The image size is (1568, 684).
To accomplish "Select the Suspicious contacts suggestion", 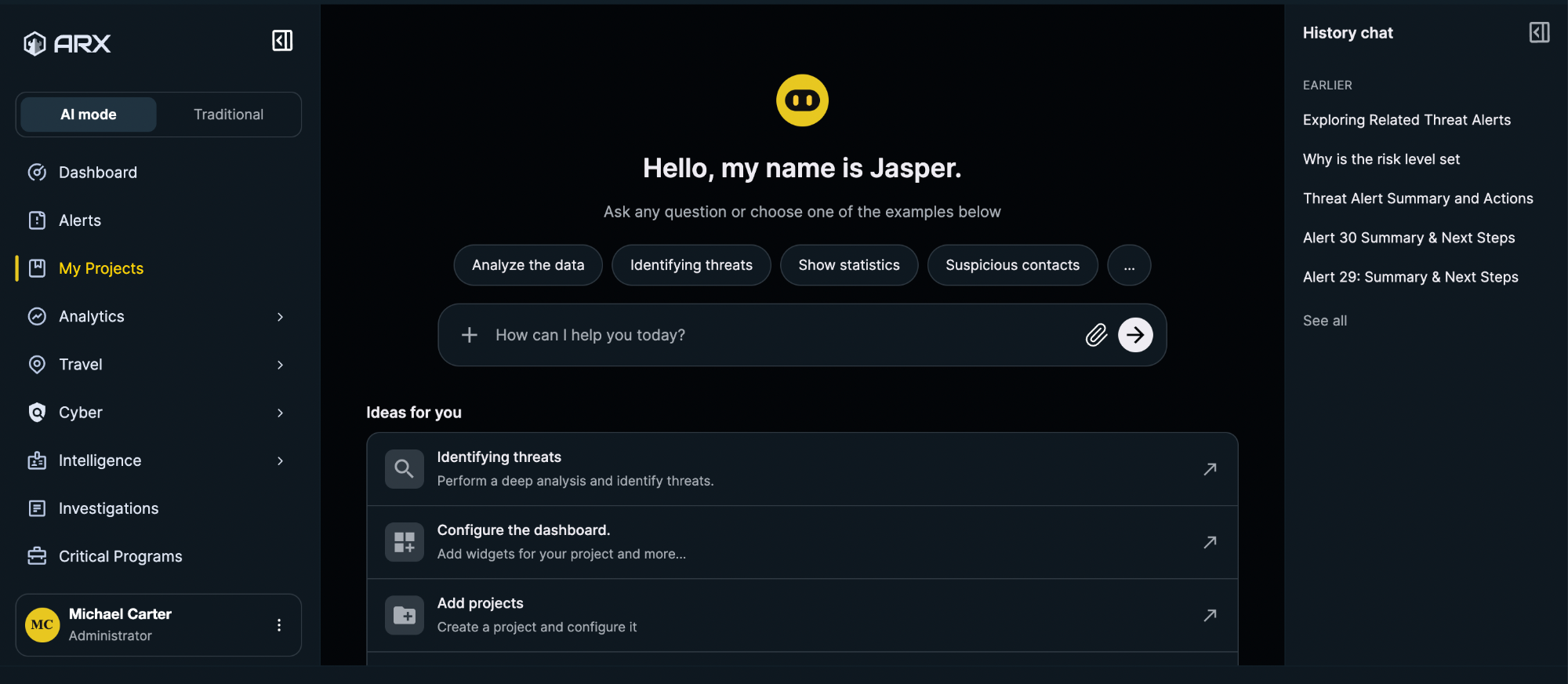I will tap(1012, 265).
